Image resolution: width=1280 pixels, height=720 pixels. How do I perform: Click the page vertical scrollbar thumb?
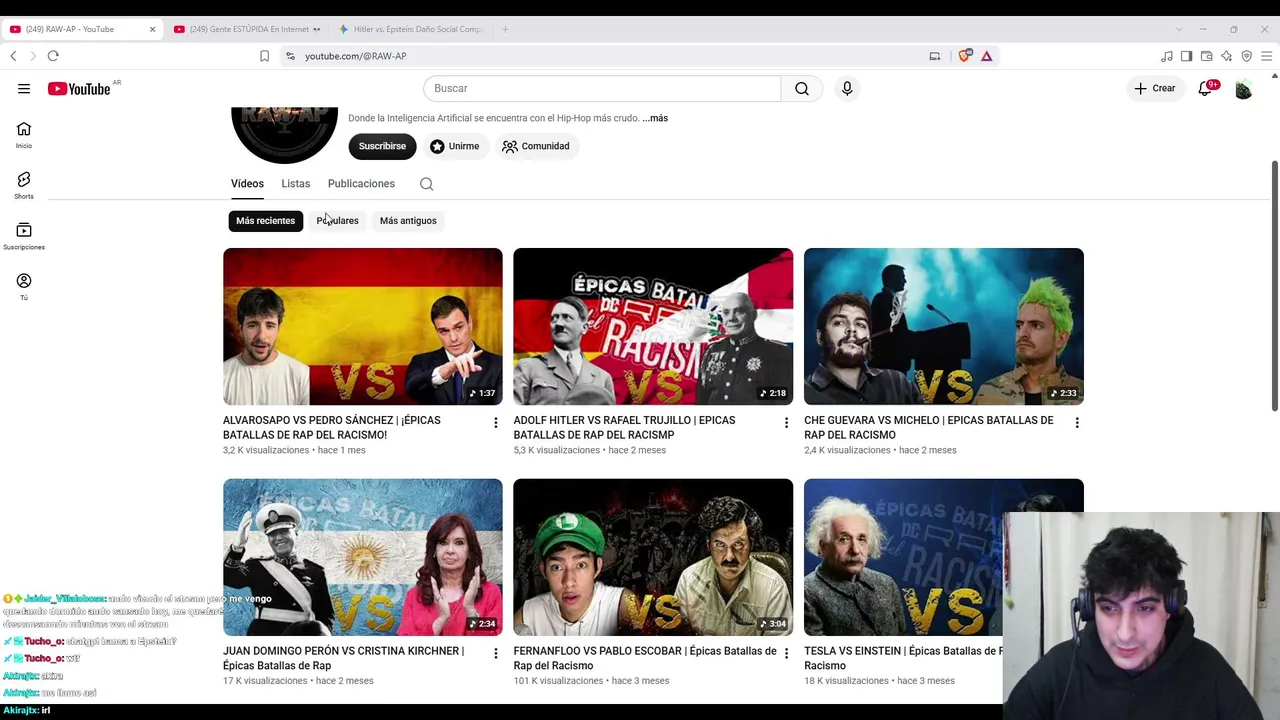[x=1274, y=285]
